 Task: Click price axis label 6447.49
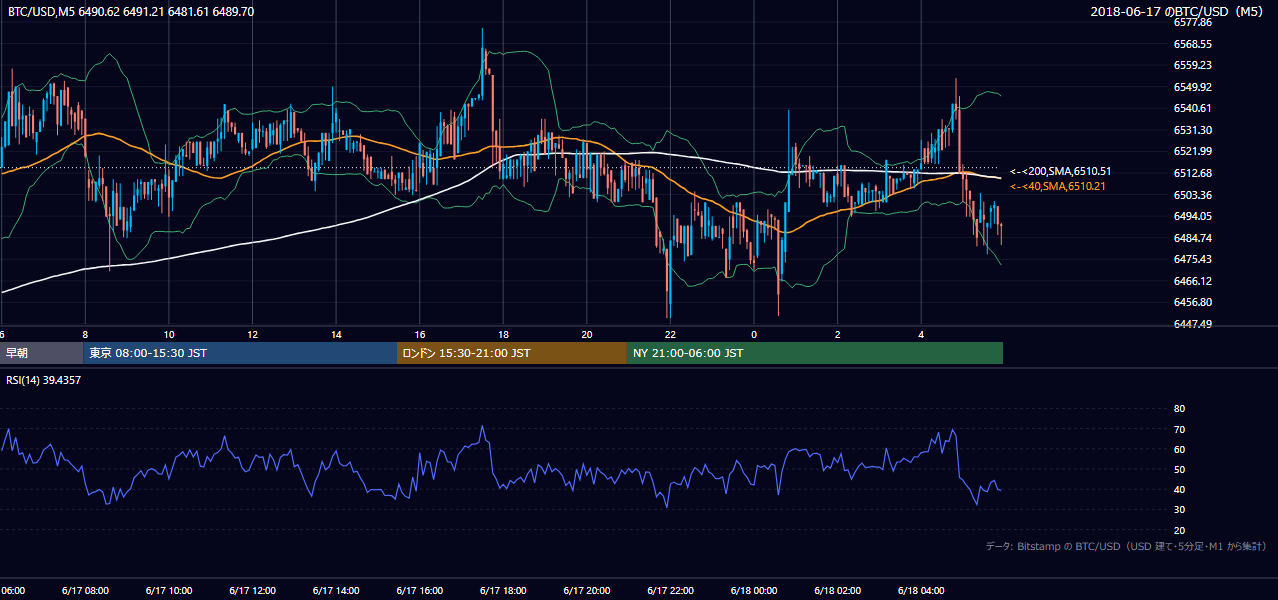(1193, 324)
